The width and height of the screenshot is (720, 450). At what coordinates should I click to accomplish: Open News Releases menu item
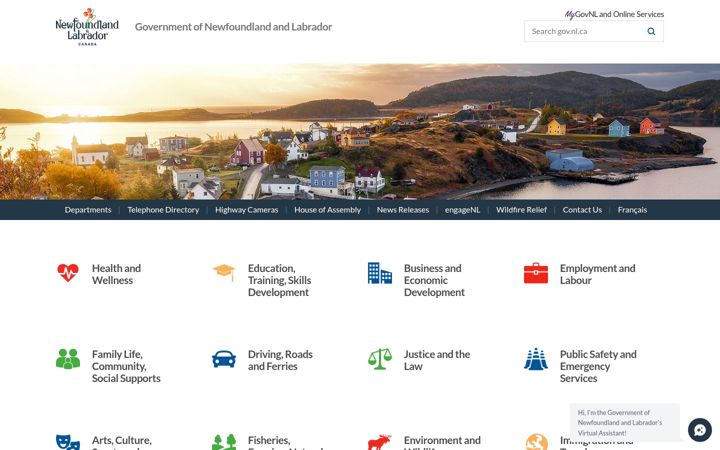pos(403,210)
